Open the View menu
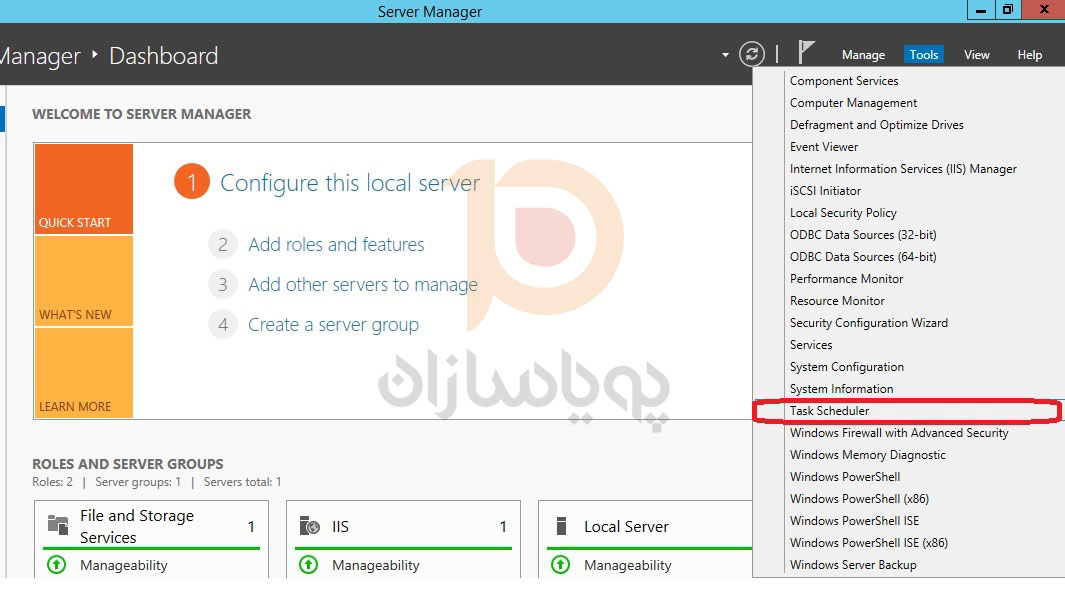The image size is (1065, 593). (x=976, y=55)
